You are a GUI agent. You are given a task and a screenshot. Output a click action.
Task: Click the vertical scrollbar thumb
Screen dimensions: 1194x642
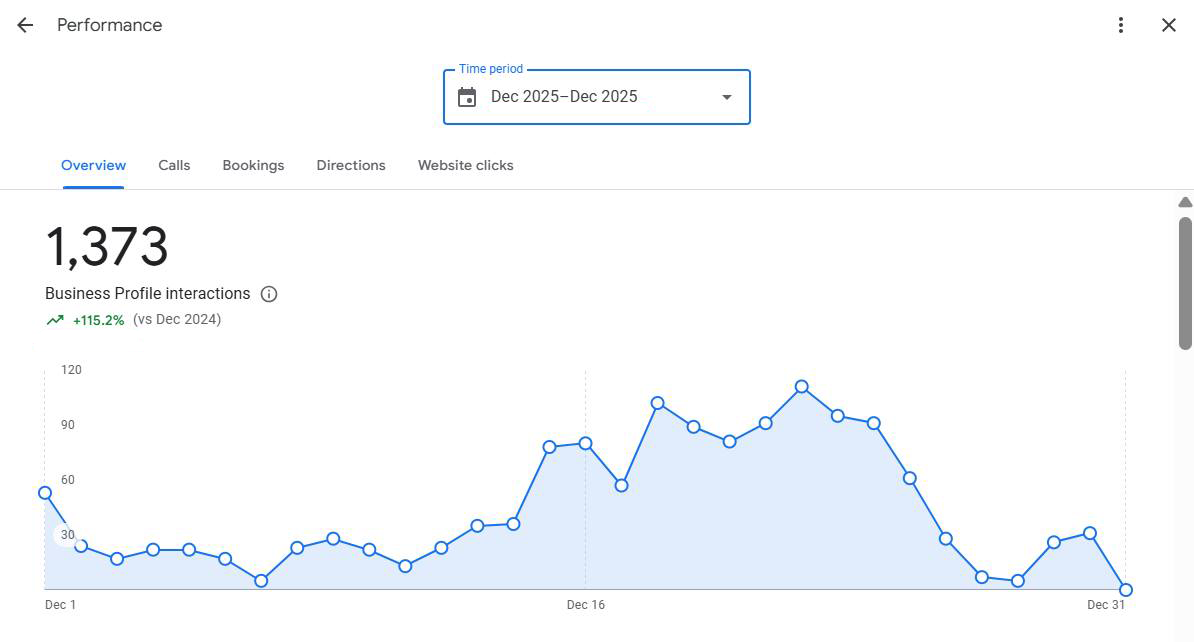coord(1185,282)
